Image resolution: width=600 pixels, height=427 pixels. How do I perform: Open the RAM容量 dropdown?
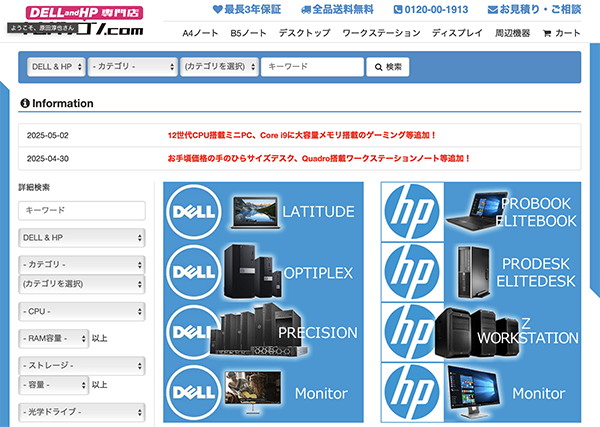tap(54, 339)
